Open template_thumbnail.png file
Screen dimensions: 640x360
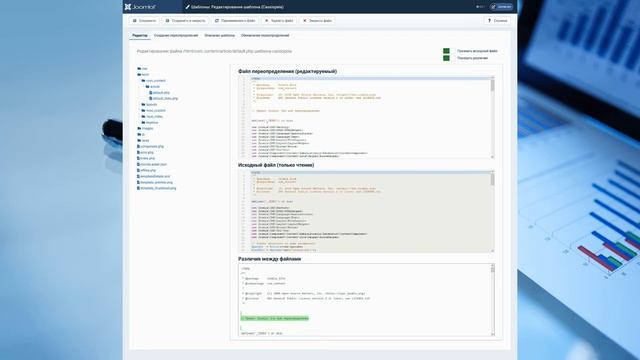click(x=157, y=188)
